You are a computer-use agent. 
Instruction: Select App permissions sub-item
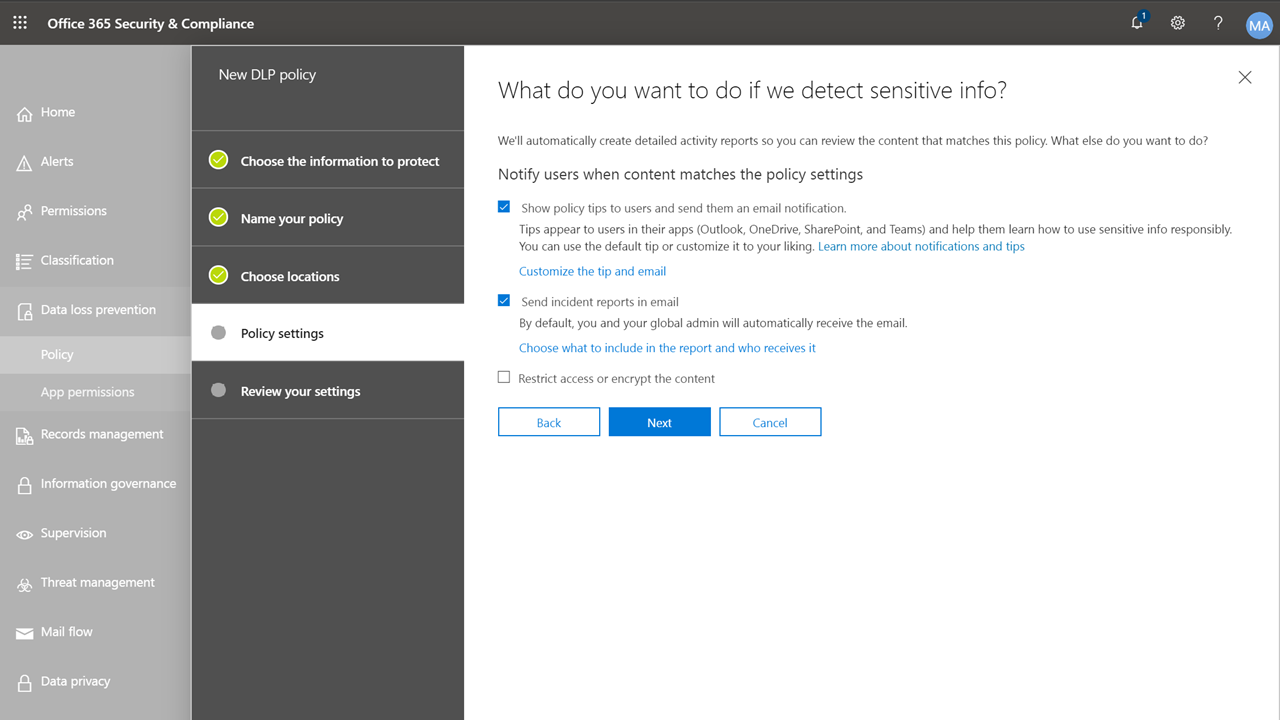point(95,392)
